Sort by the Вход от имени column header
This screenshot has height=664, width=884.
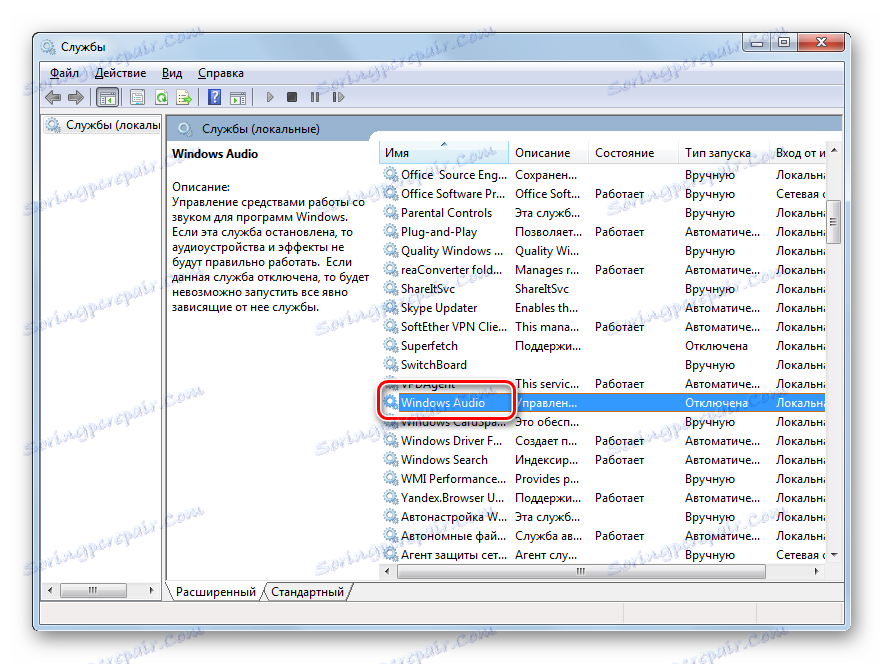click(x=798, y=153)
